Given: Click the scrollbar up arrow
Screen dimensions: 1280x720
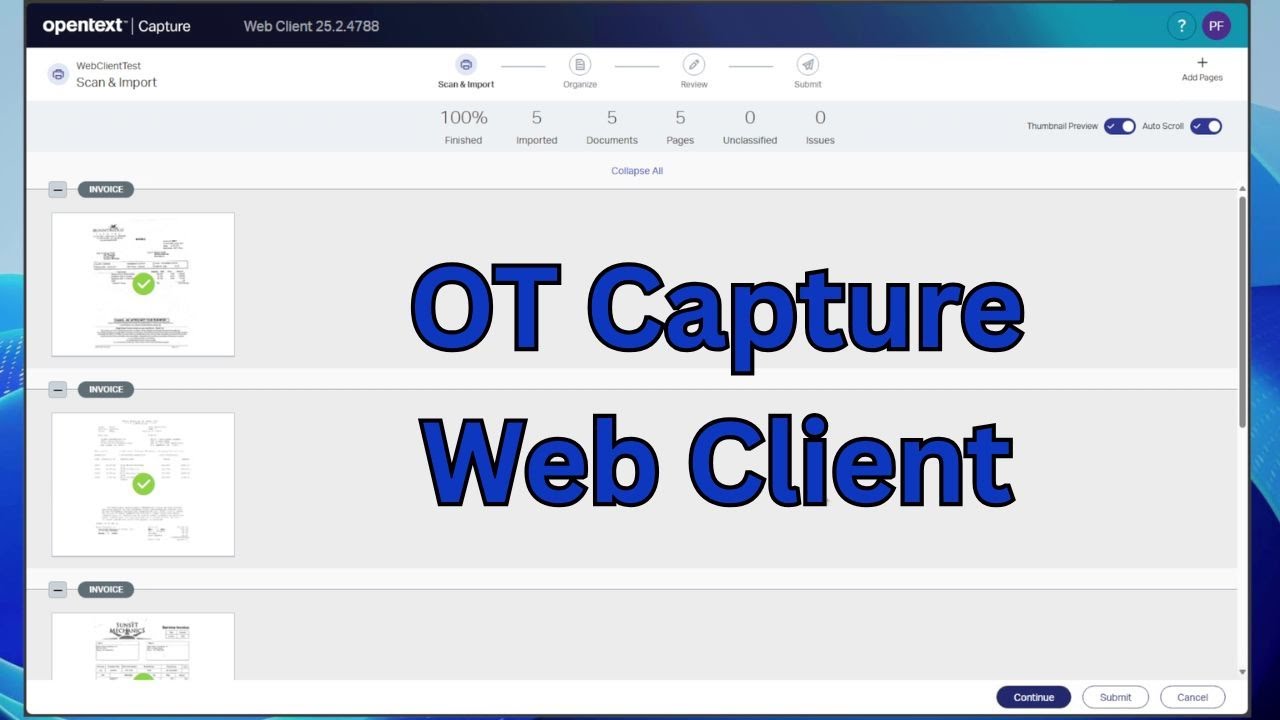Looking at the screenshot, I should [x=1243, y=187].
